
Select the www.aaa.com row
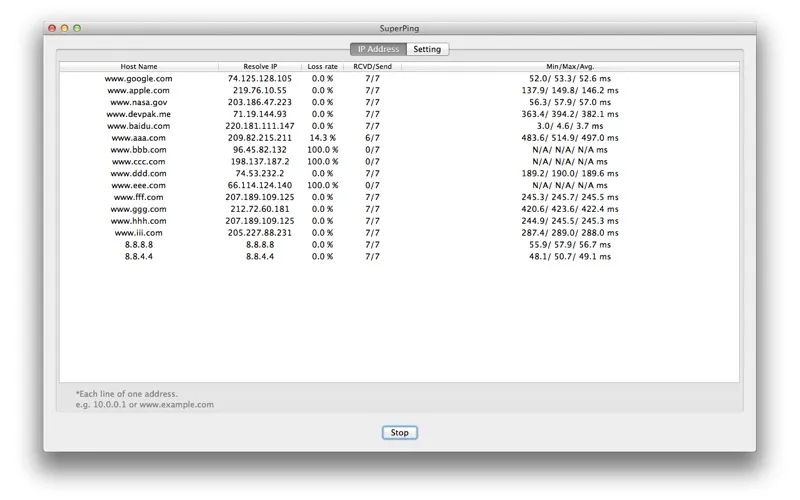[139, 138]
